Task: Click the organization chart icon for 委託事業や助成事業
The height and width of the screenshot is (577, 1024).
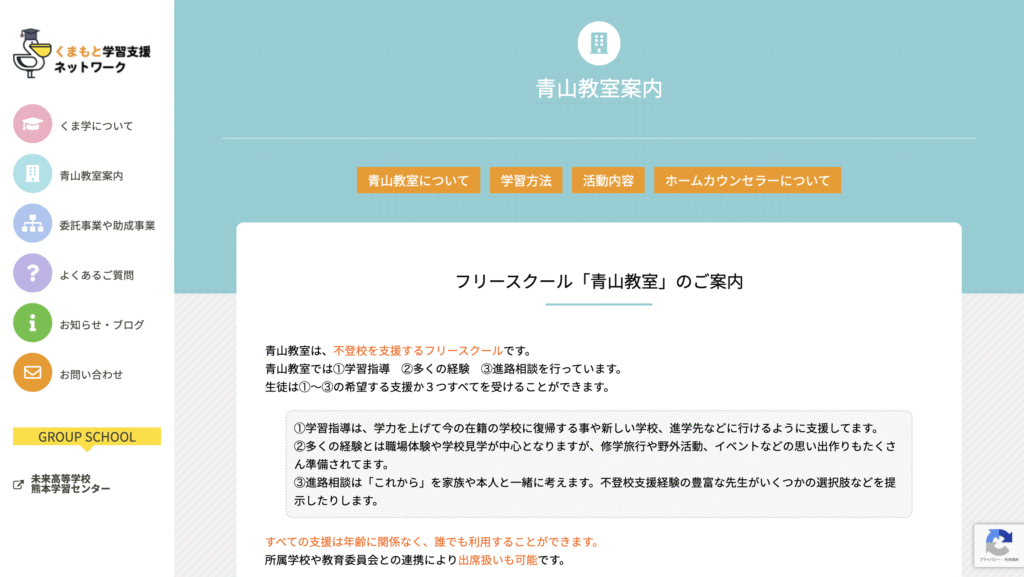Action: pyautogui.click(x=33, y=222)
